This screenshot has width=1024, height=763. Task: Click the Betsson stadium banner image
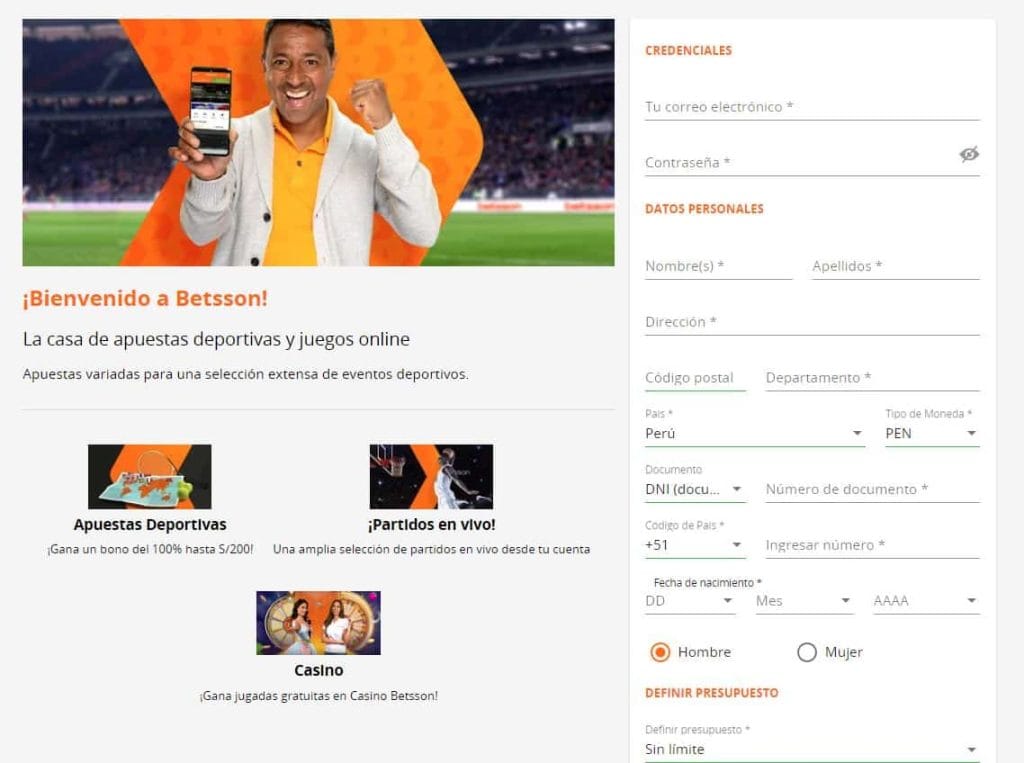(x=318, y=142)
